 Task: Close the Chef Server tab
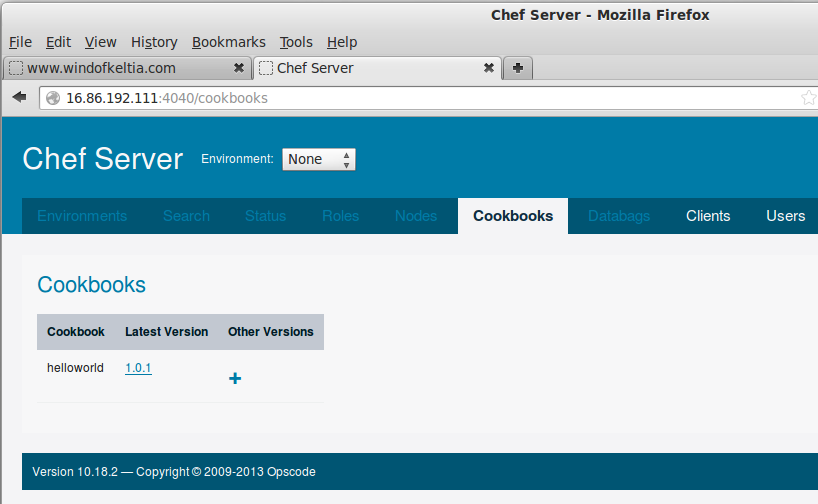click(x=488, y=68)
